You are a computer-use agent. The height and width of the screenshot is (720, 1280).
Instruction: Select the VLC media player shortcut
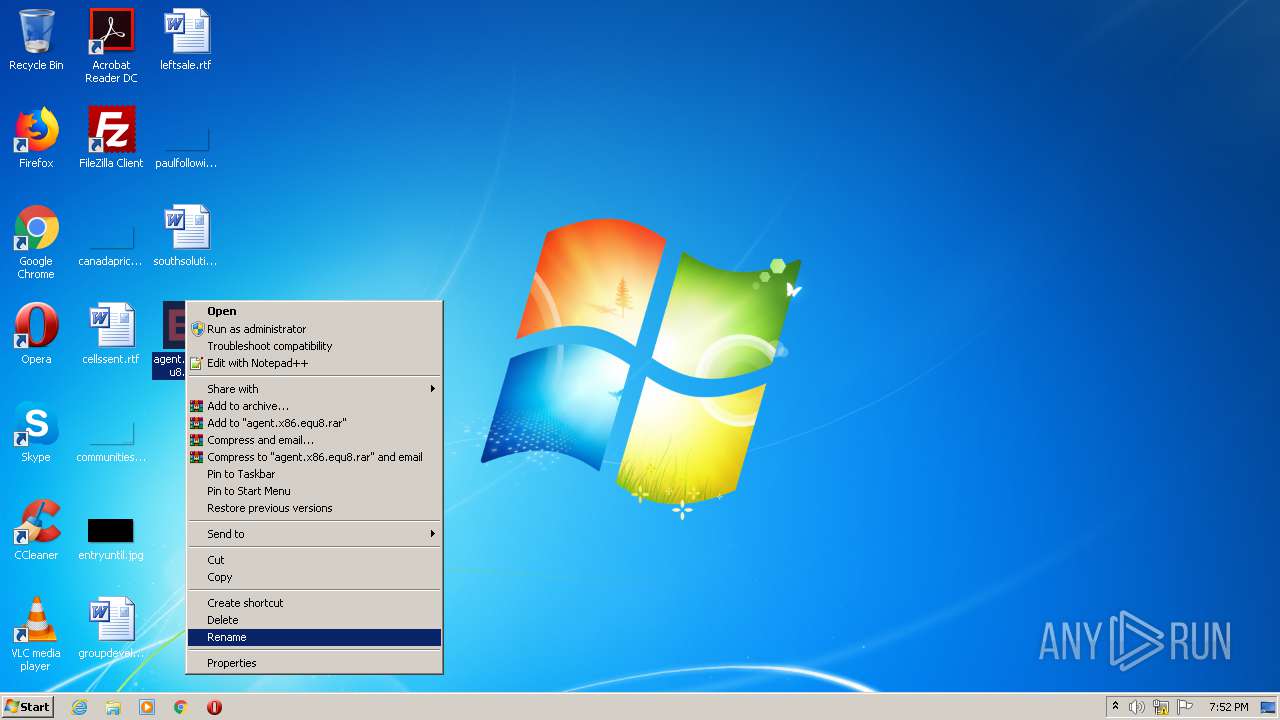pos(36,634)
